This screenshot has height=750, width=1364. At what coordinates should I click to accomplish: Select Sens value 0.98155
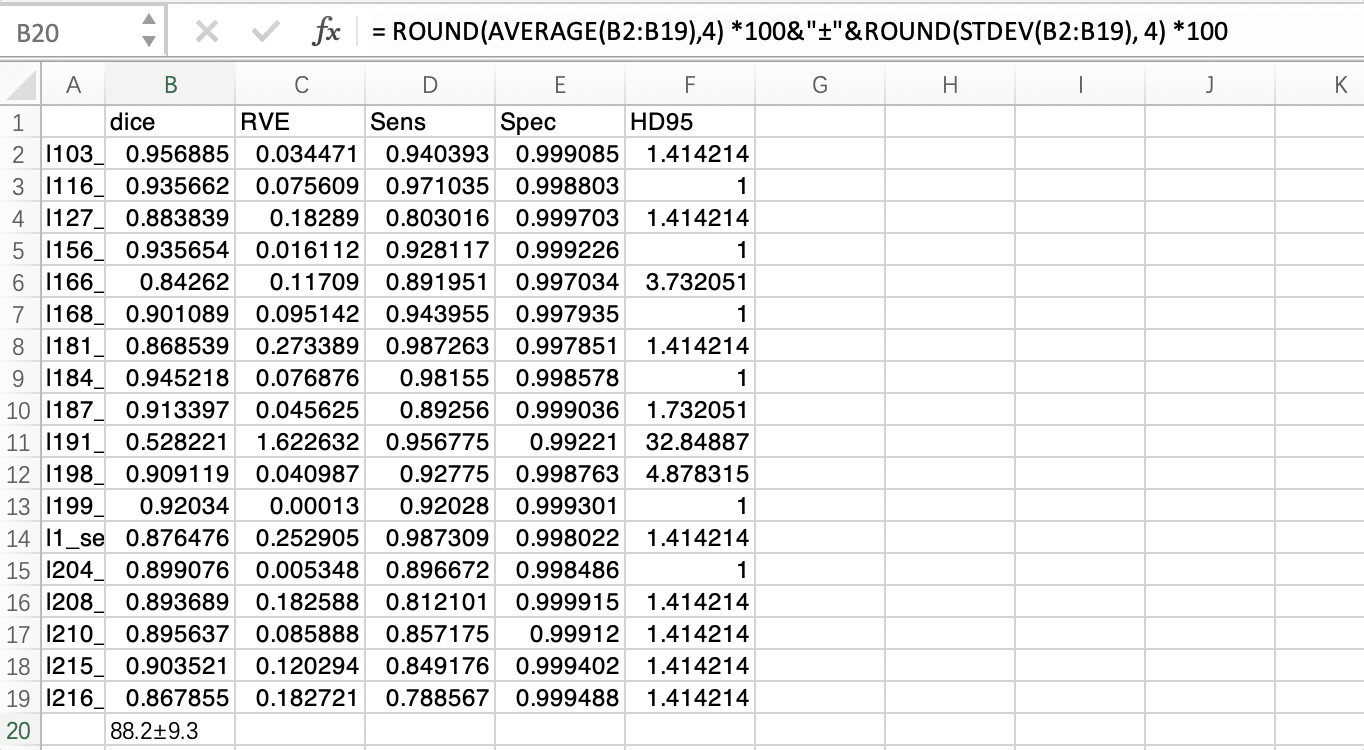coord(430,378)
